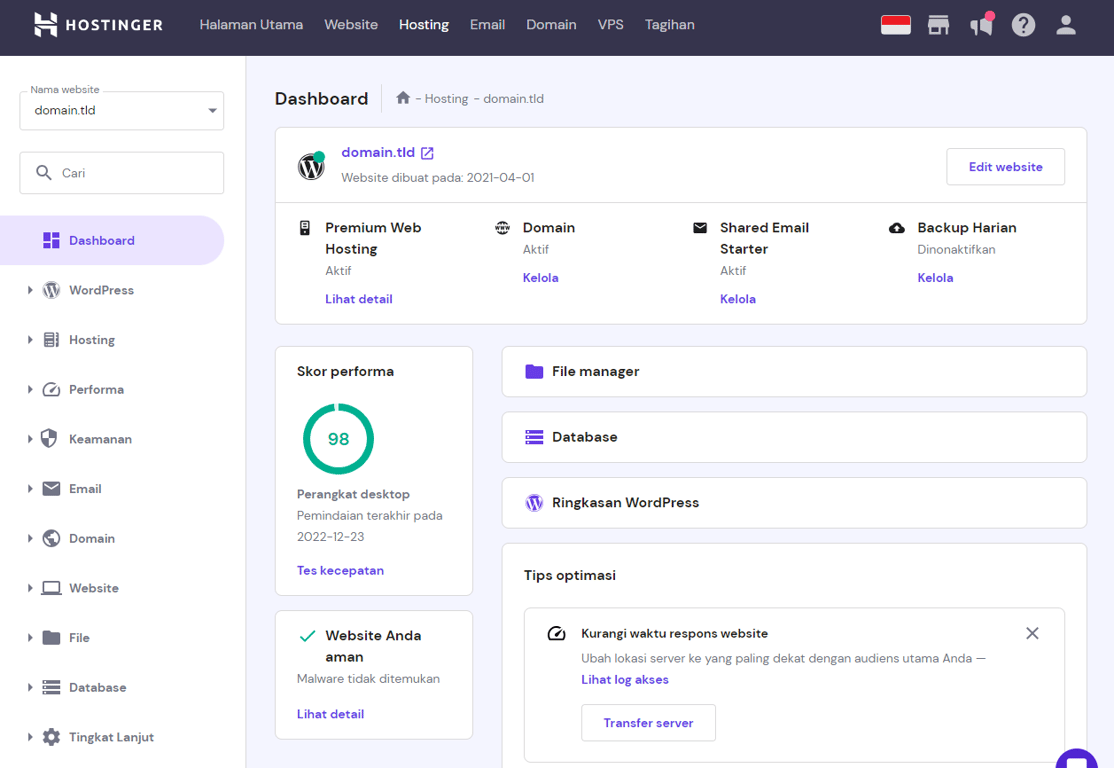This screenshot has width=1114, height=768.
Task: Click the Dashboard grid icon in sidebar
Action: pos(51,240)
